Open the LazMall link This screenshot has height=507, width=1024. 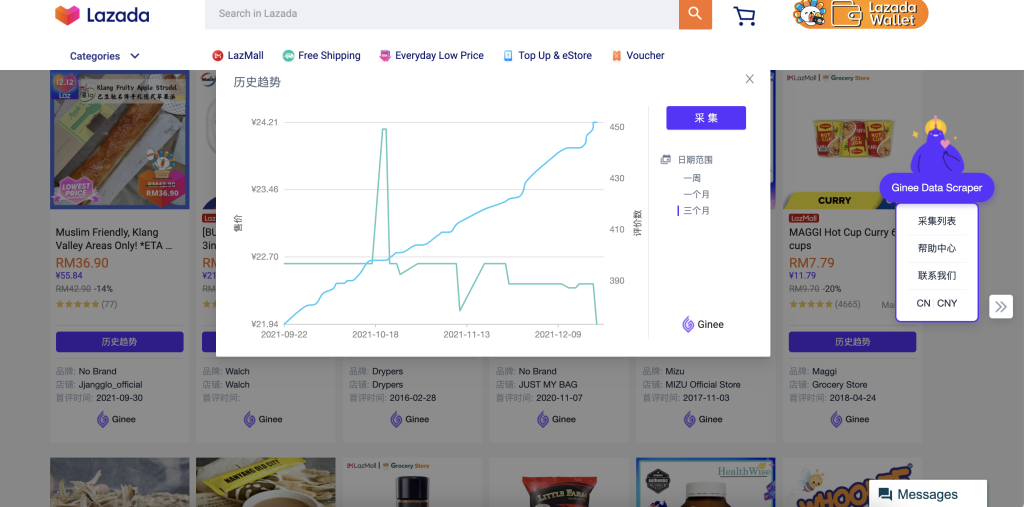[246, 56]
